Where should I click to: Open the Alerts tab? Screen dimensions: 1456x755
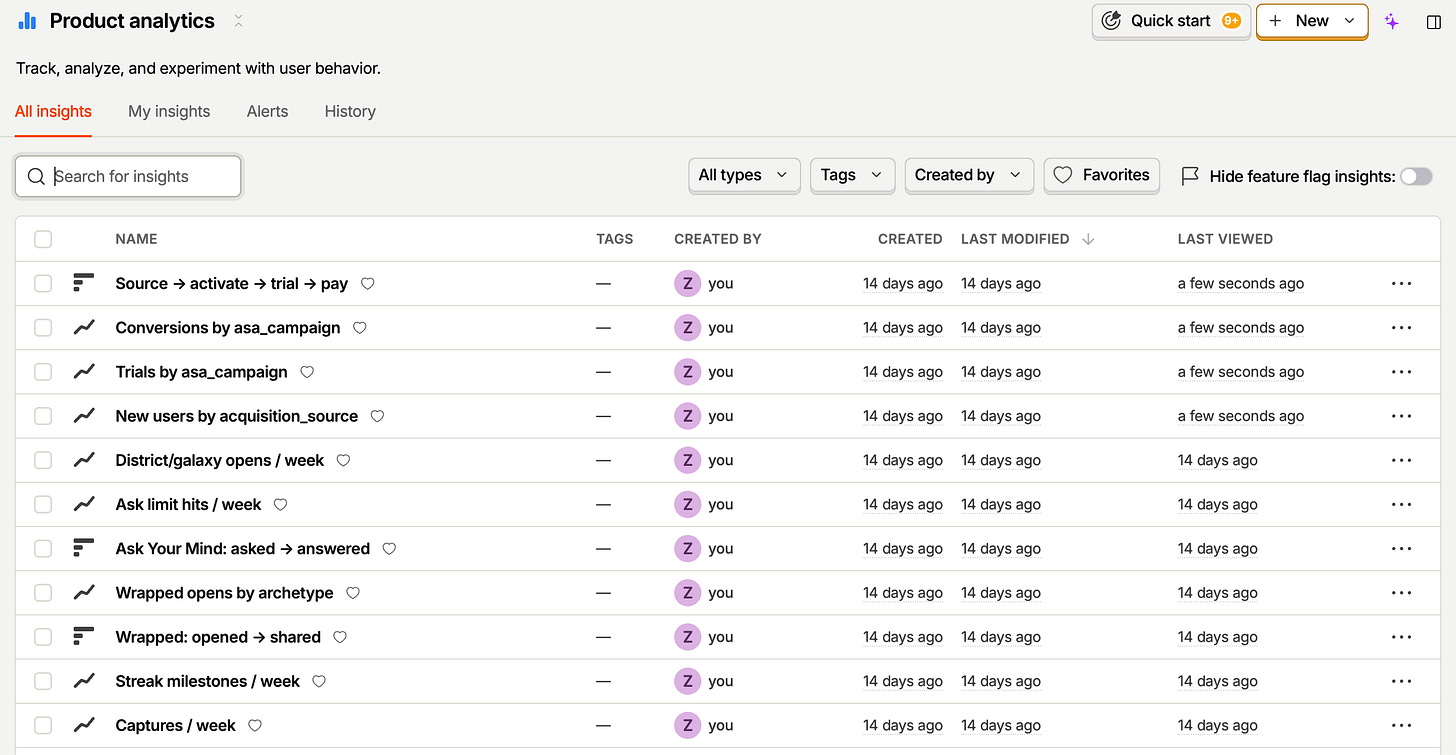(x=267, y=111)
